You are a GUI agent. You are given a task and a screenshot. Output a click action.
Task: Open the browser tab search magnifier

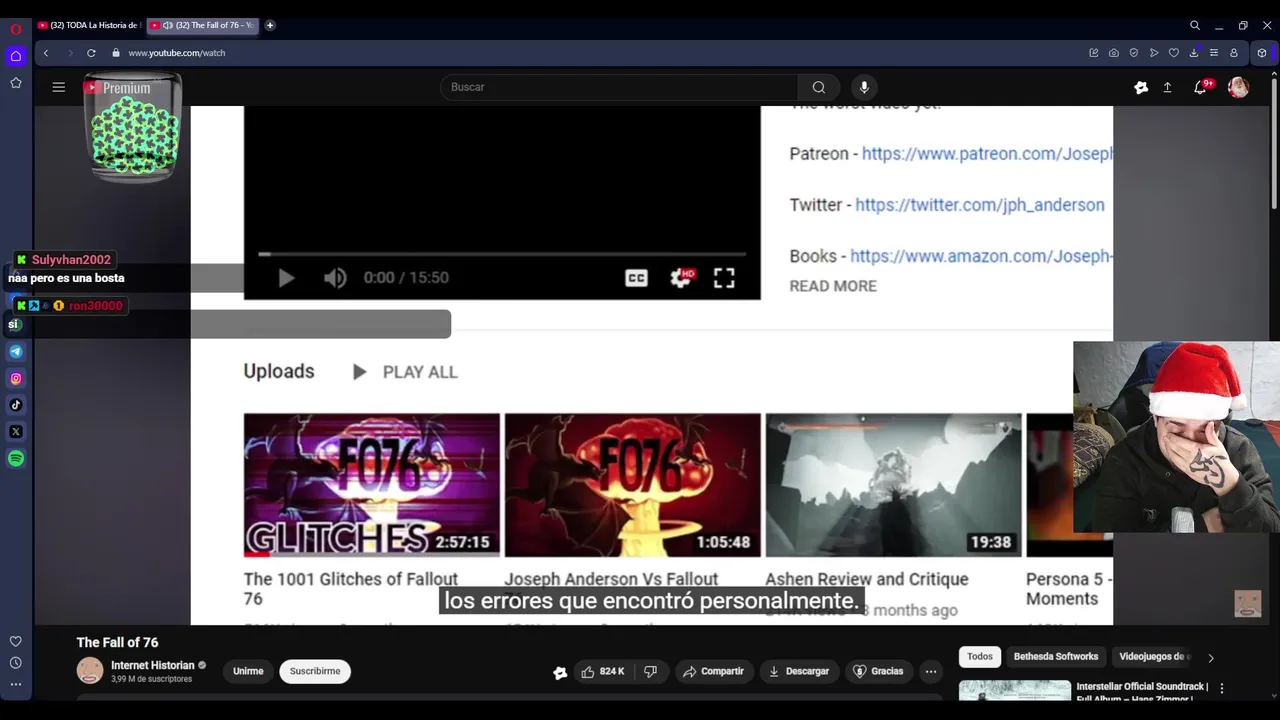(x=1195, y=25)
